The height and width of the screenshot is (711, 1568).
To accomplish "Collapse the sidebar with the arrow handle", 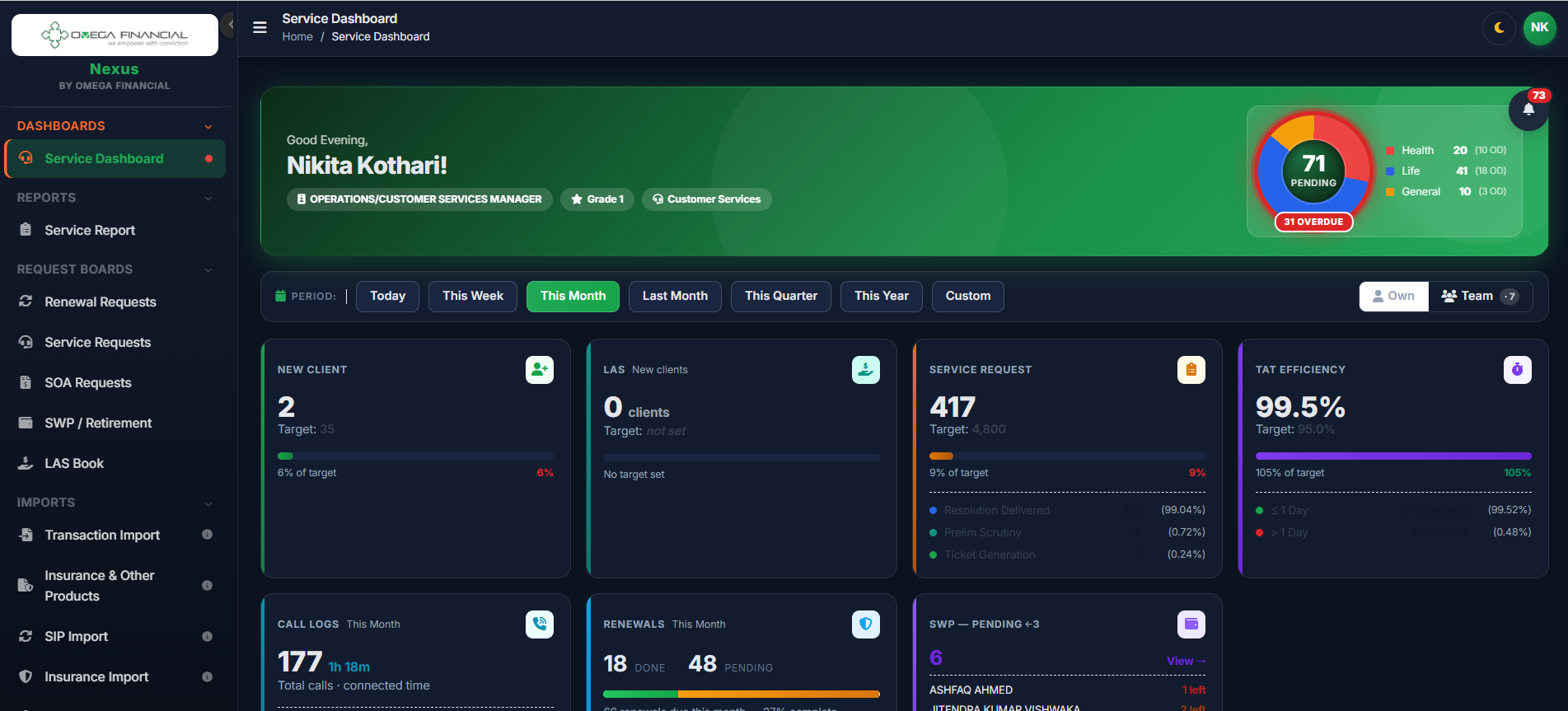I will [230, 25].
